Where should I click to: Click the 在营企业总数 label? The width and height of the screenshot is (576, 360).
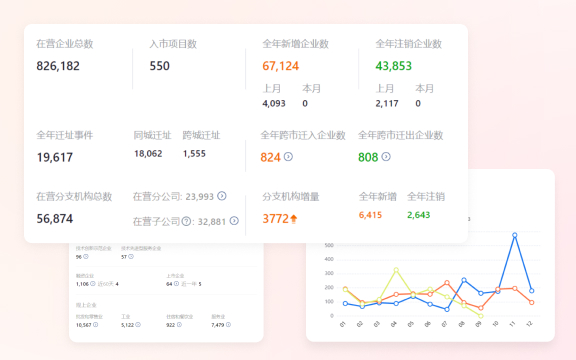coord(65,44)
